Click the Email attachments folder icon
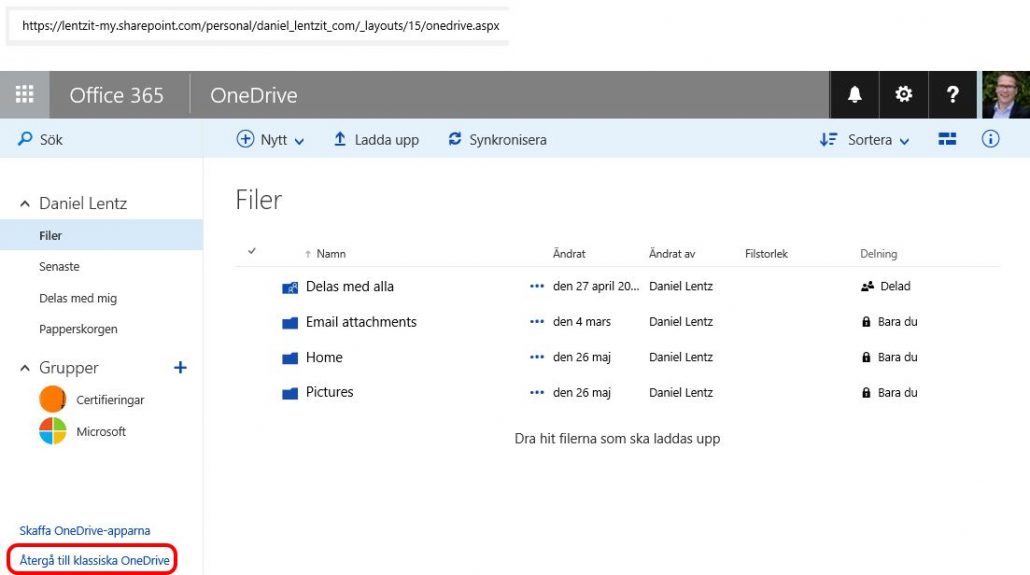This screenshot has height=575, width=1030. [x=290, y=323]
